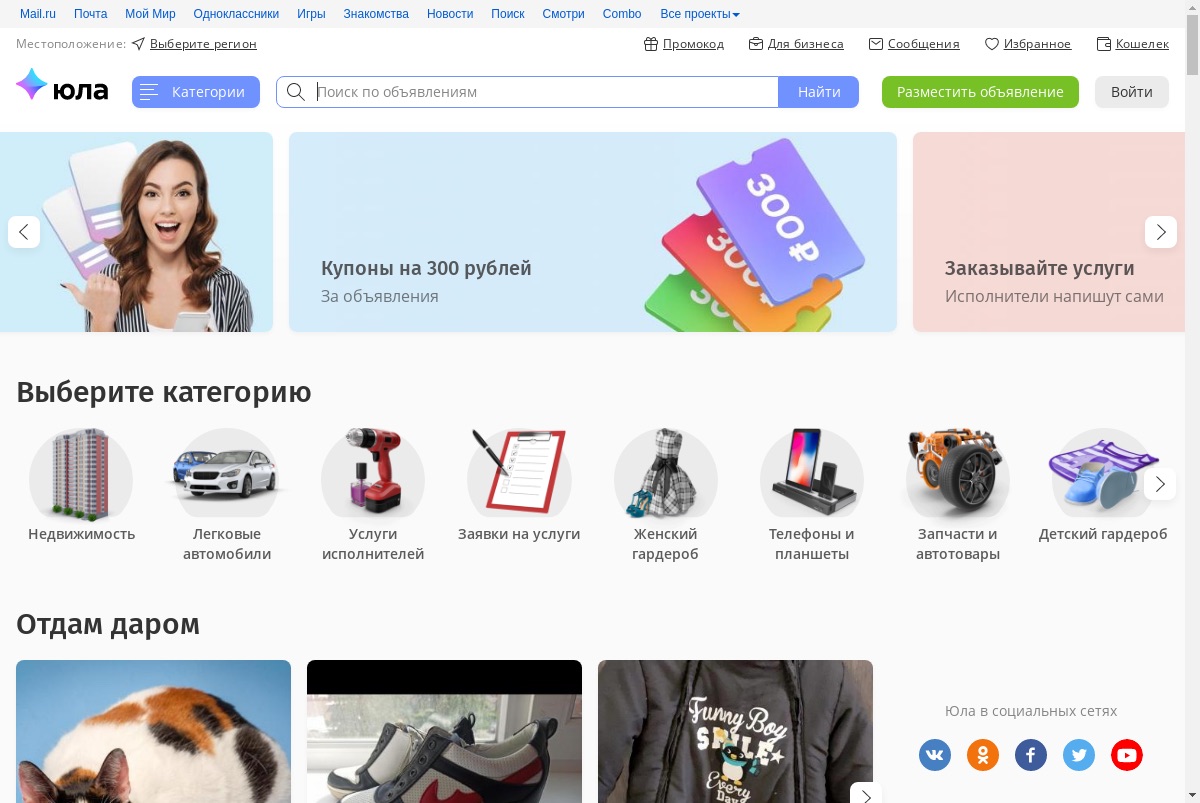
Task: Open Поиск in top bar
Action: (x=508, y=14)
